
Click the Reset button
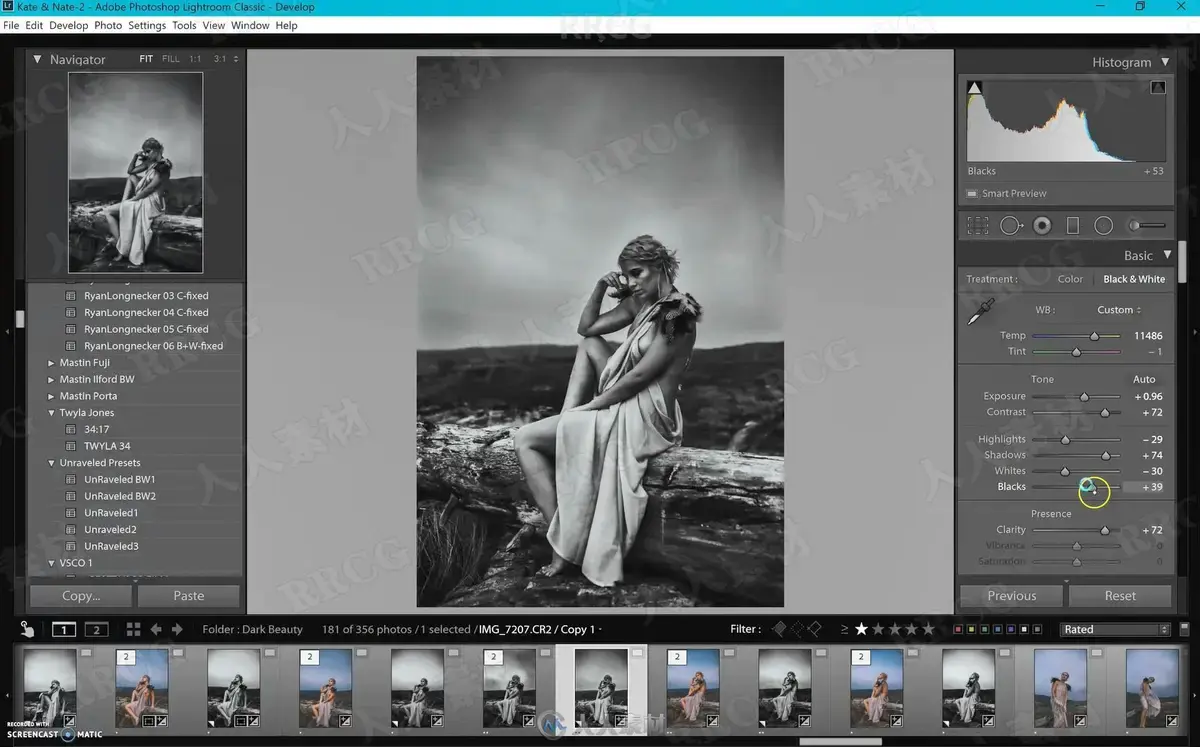click(x=1120, y=596)
